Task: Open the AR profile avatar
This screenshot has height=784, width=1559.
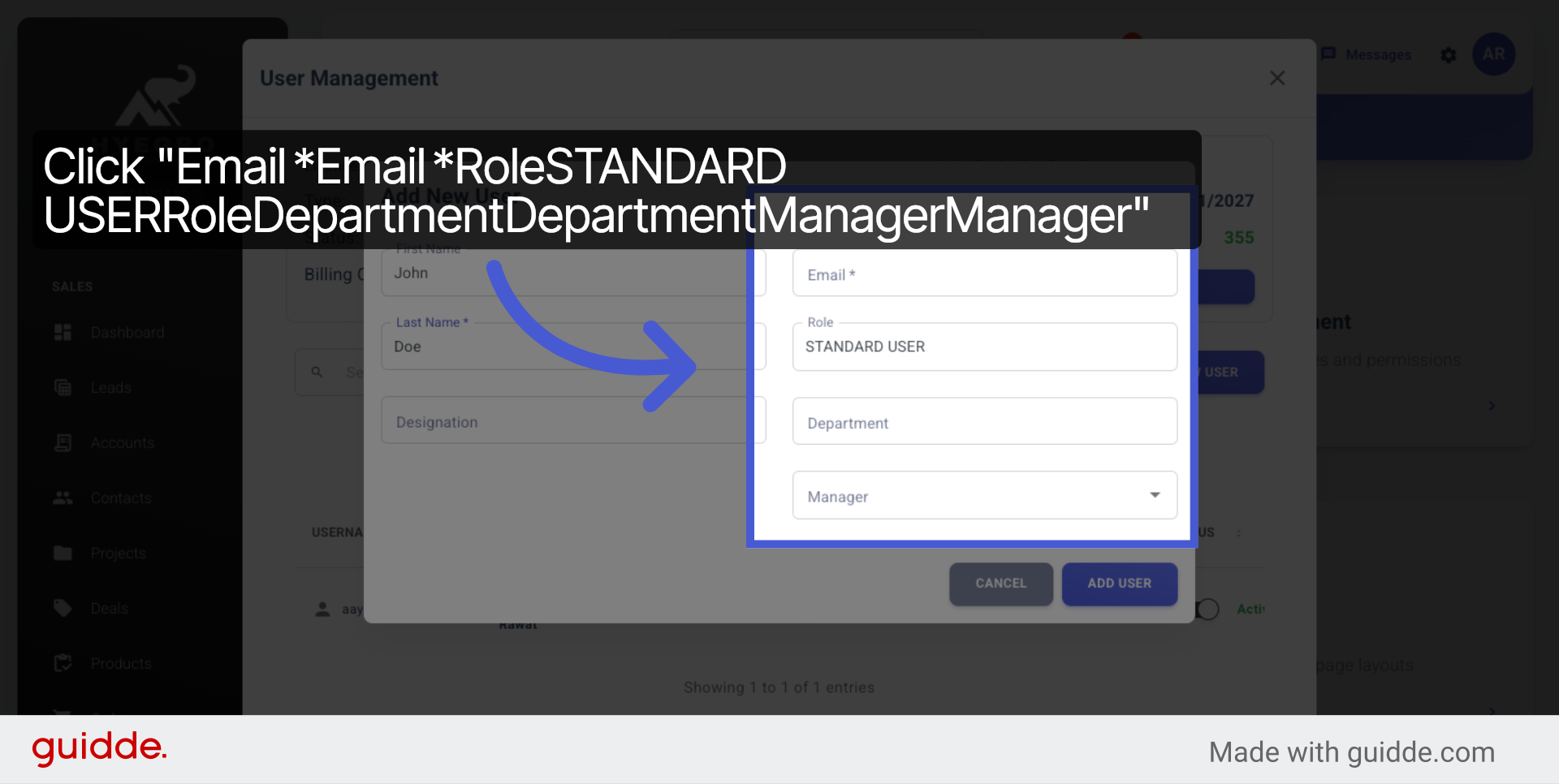Action: (1493, 54)
